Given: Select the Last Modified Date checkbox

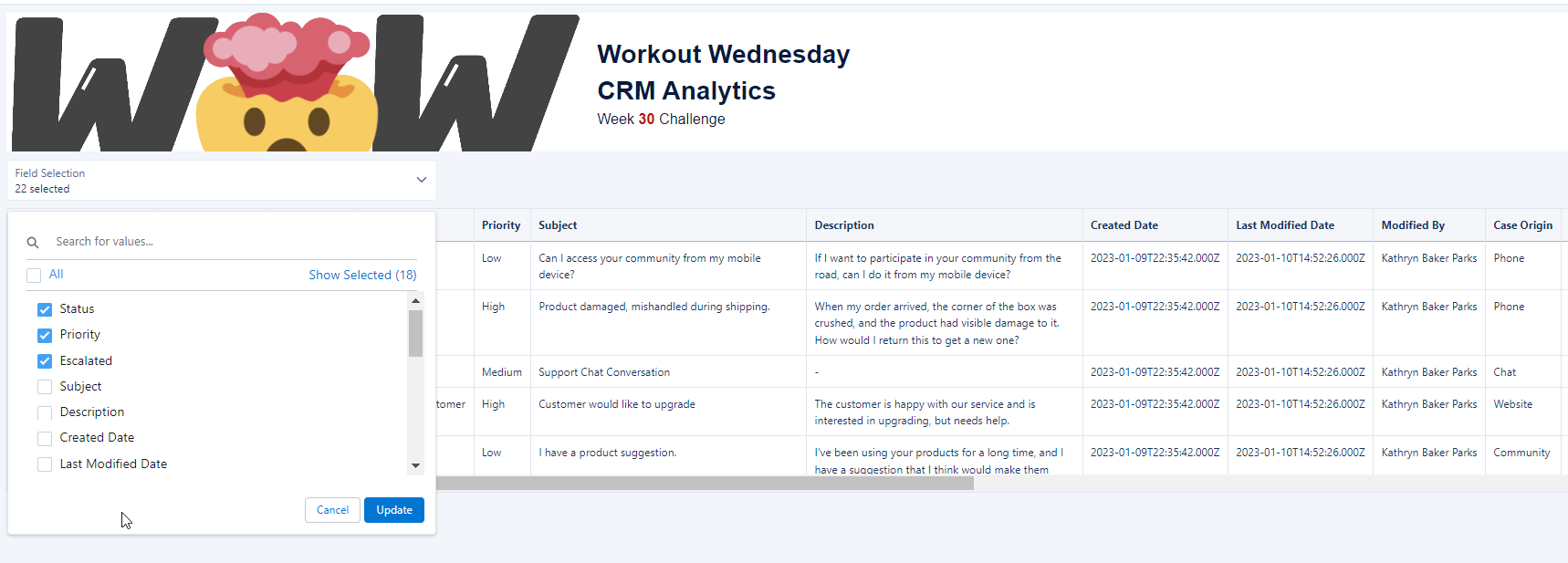Looking at the screenshot, I should (x=45, y=464).
